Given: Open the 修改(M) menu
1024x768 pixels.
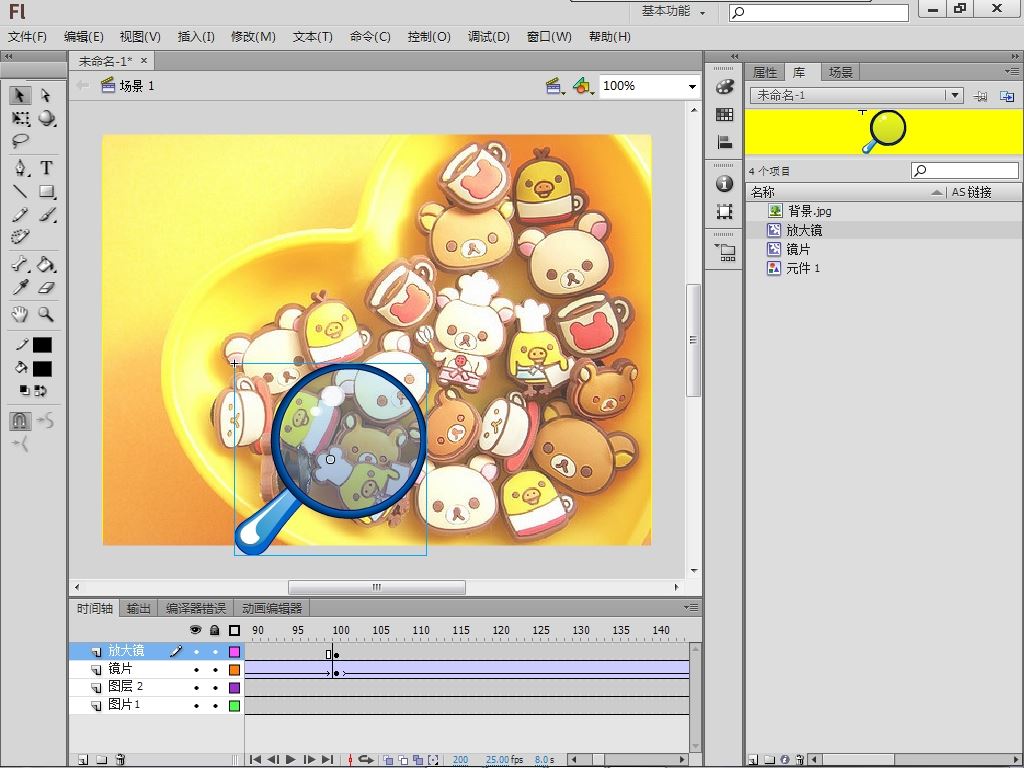Looking at the screenshot, I should point(253,37).
